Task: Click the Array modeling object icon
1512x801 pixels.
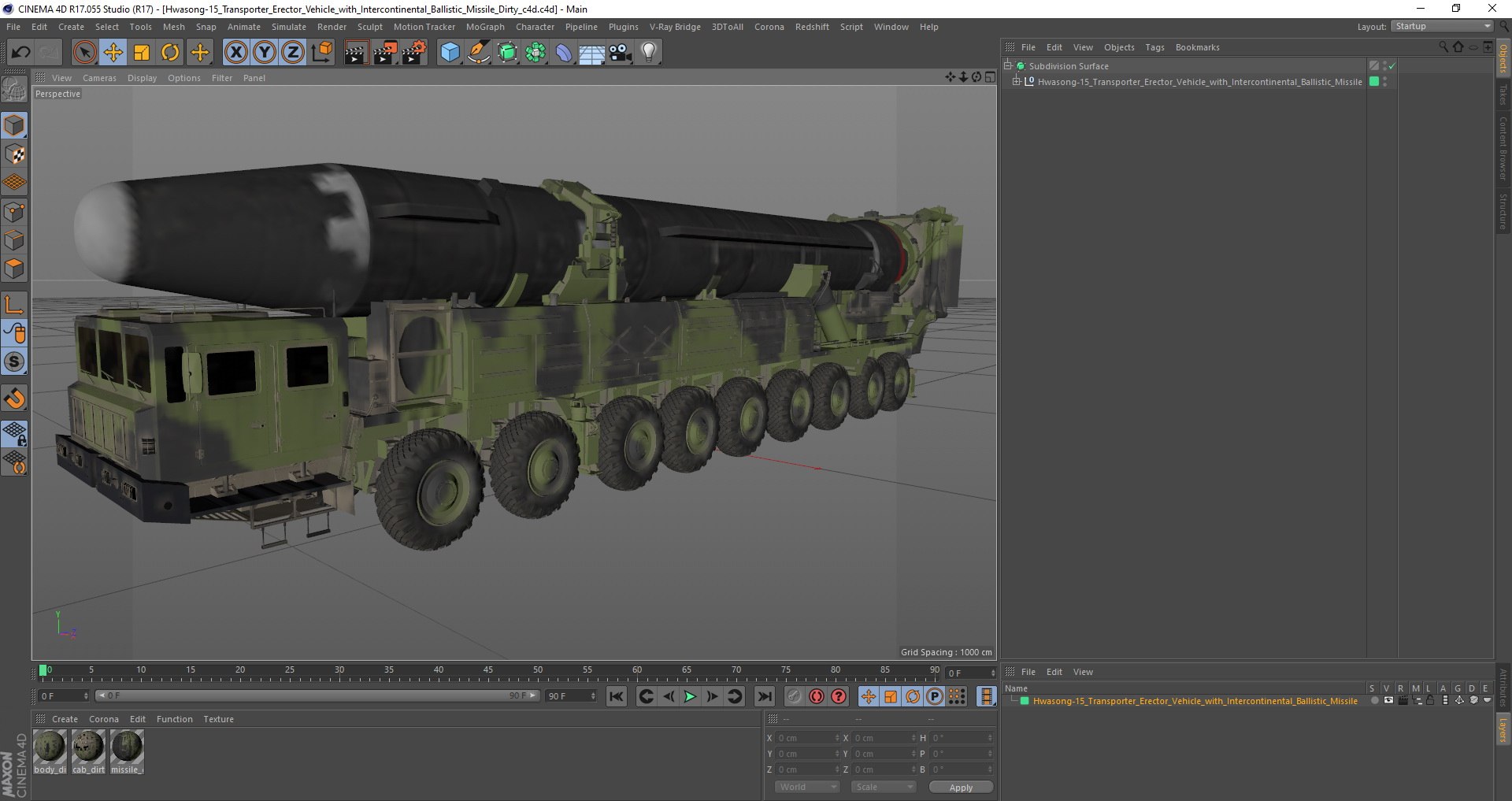Action: pyautogui.click(x=535, y=53)
